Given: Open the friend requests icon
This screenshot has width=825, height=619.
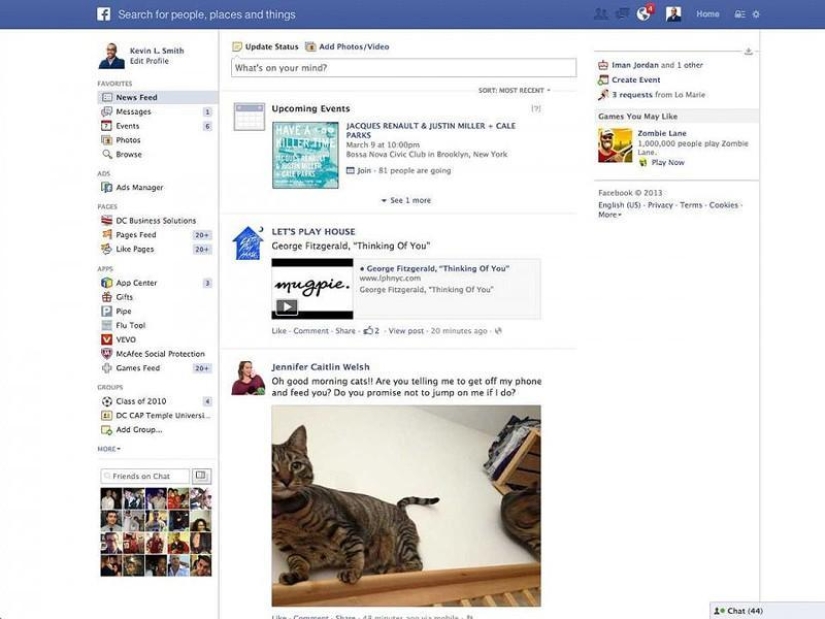Looking at the screenshot, I should (600, 14).
